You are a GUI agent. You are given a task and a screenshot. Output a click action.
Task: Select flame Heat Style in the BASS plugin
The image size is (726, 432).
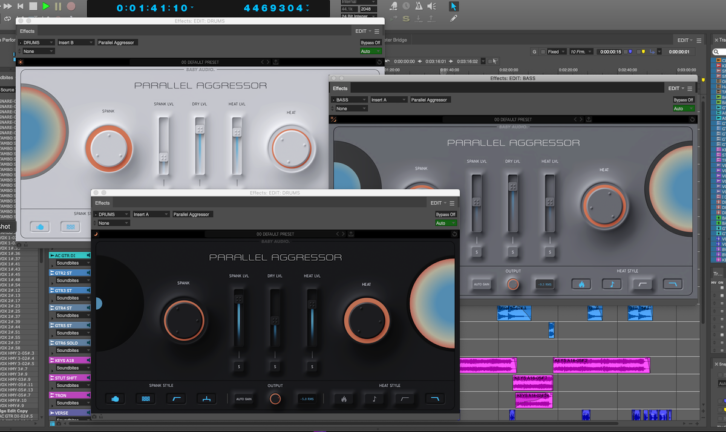[581, 284]
